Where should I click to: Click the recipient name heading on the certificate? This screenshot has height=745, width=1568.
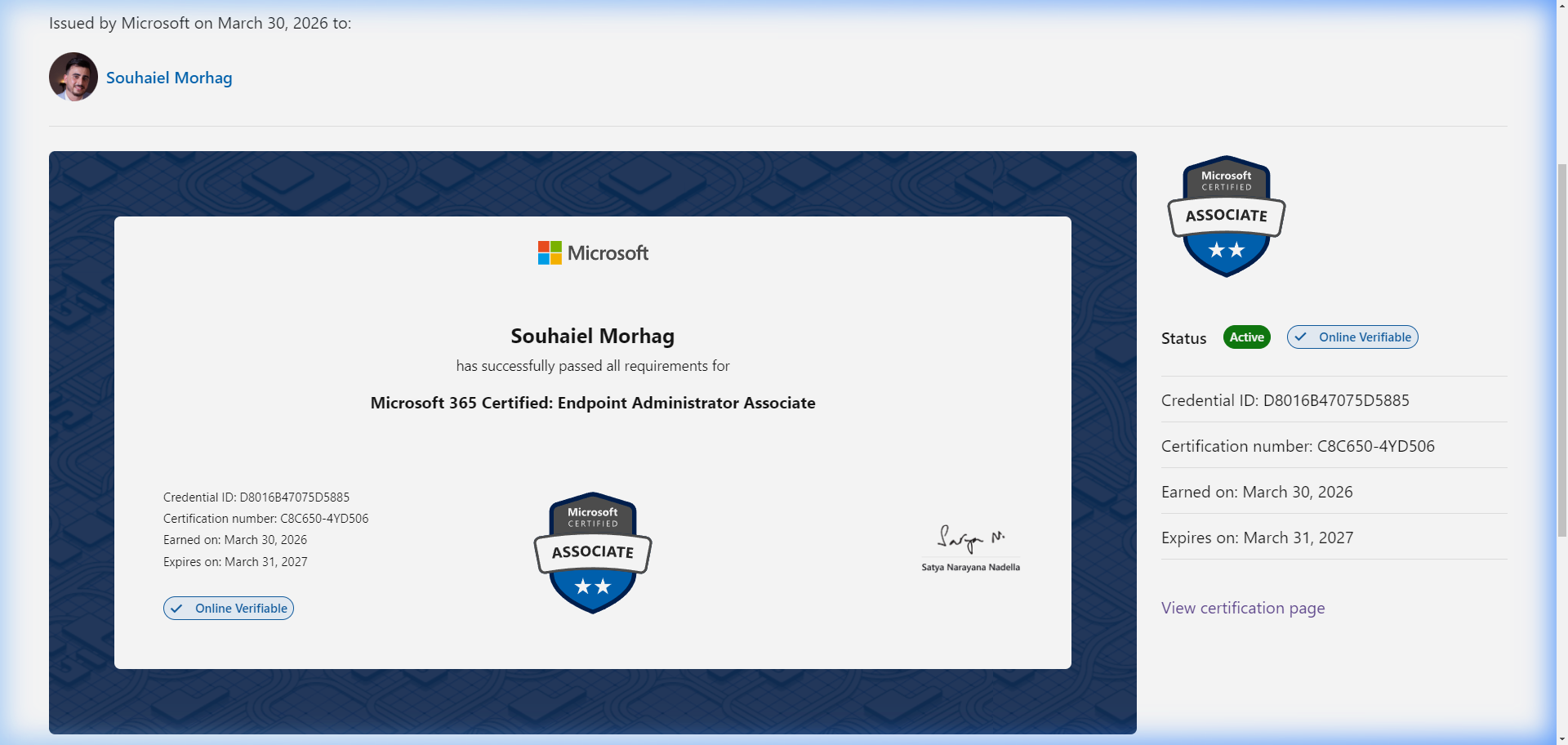click(593, 336)
